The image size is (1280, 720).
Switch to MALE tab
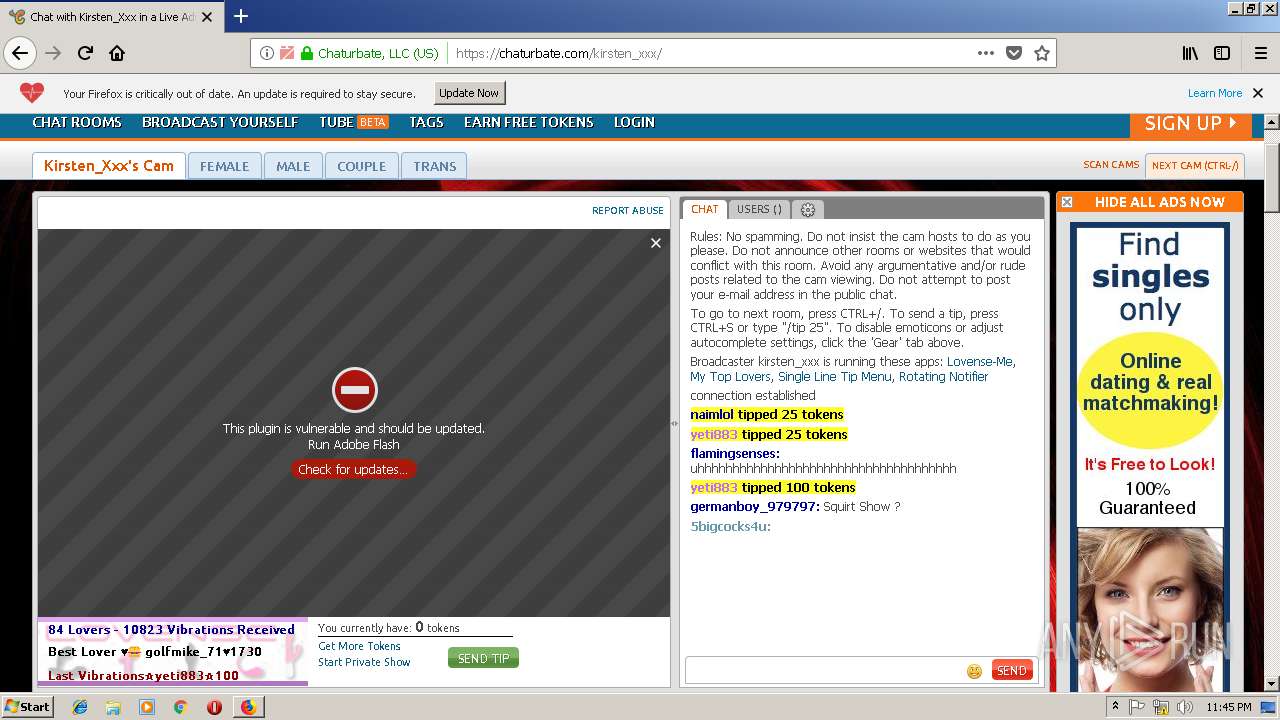point(293,166)
